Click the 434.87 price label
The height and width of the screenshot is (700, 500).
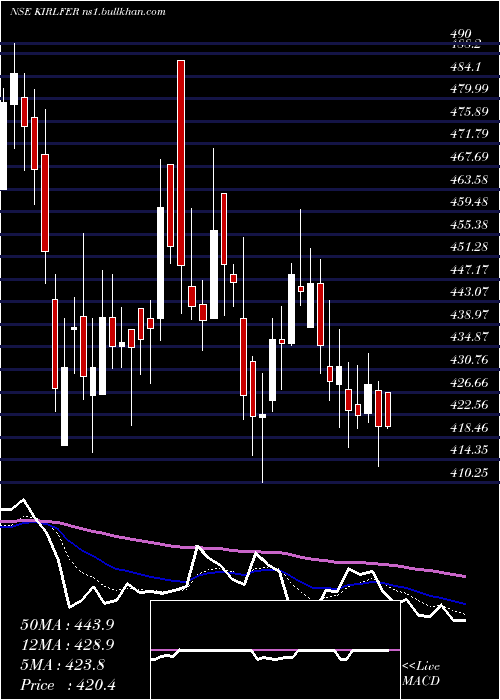pyautogui.click(x=469, y=338)
